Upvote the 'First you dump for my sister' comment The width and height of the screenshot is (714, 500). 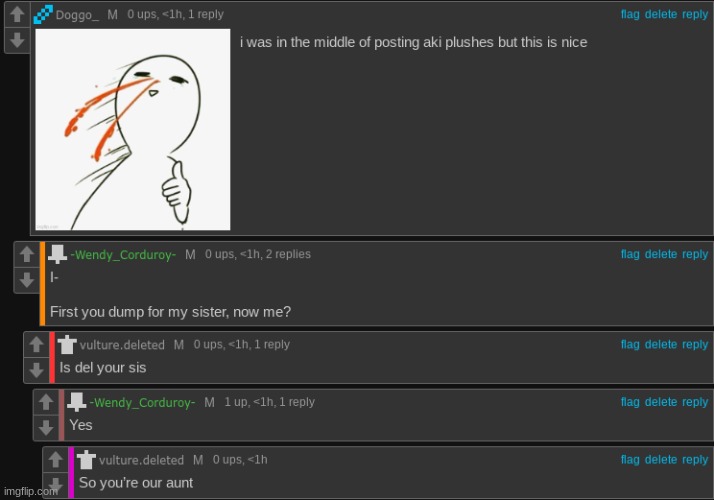pyautogui.click(x=26, y=254)
